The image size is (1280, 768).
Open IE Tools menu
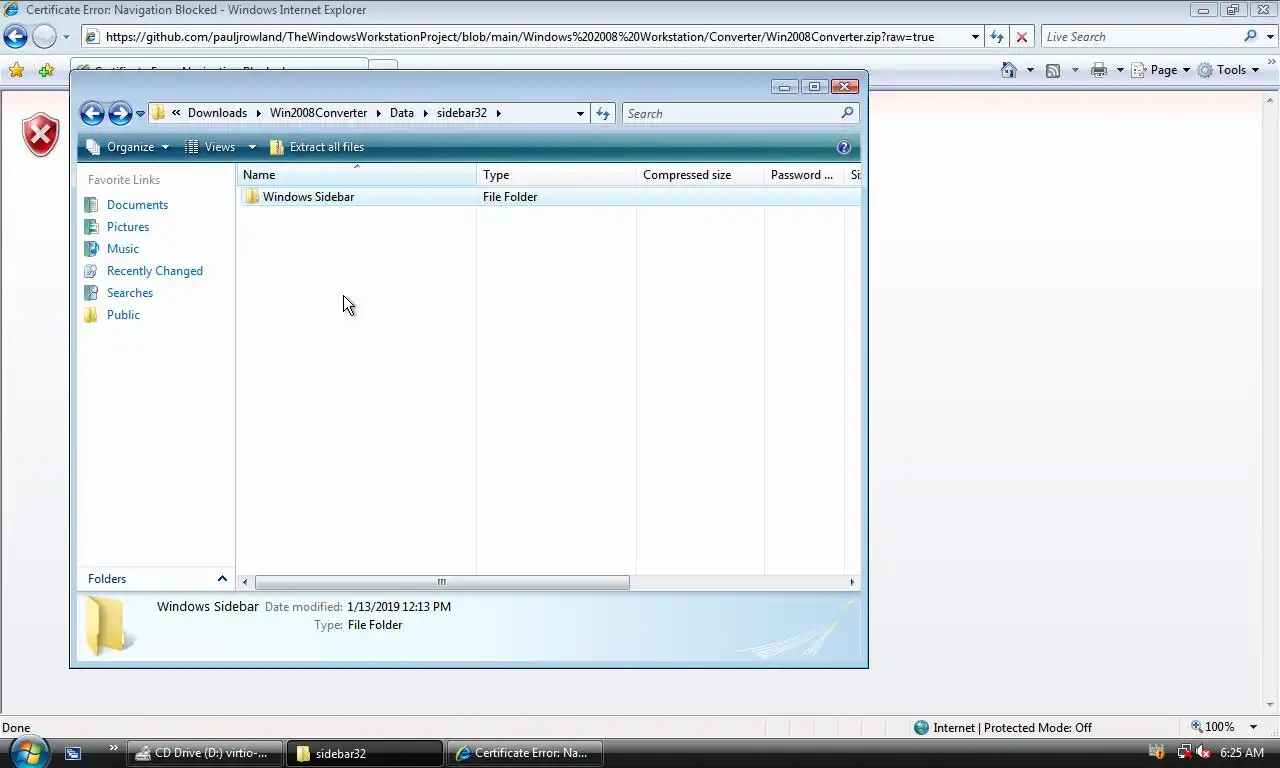click(1229, 70)
